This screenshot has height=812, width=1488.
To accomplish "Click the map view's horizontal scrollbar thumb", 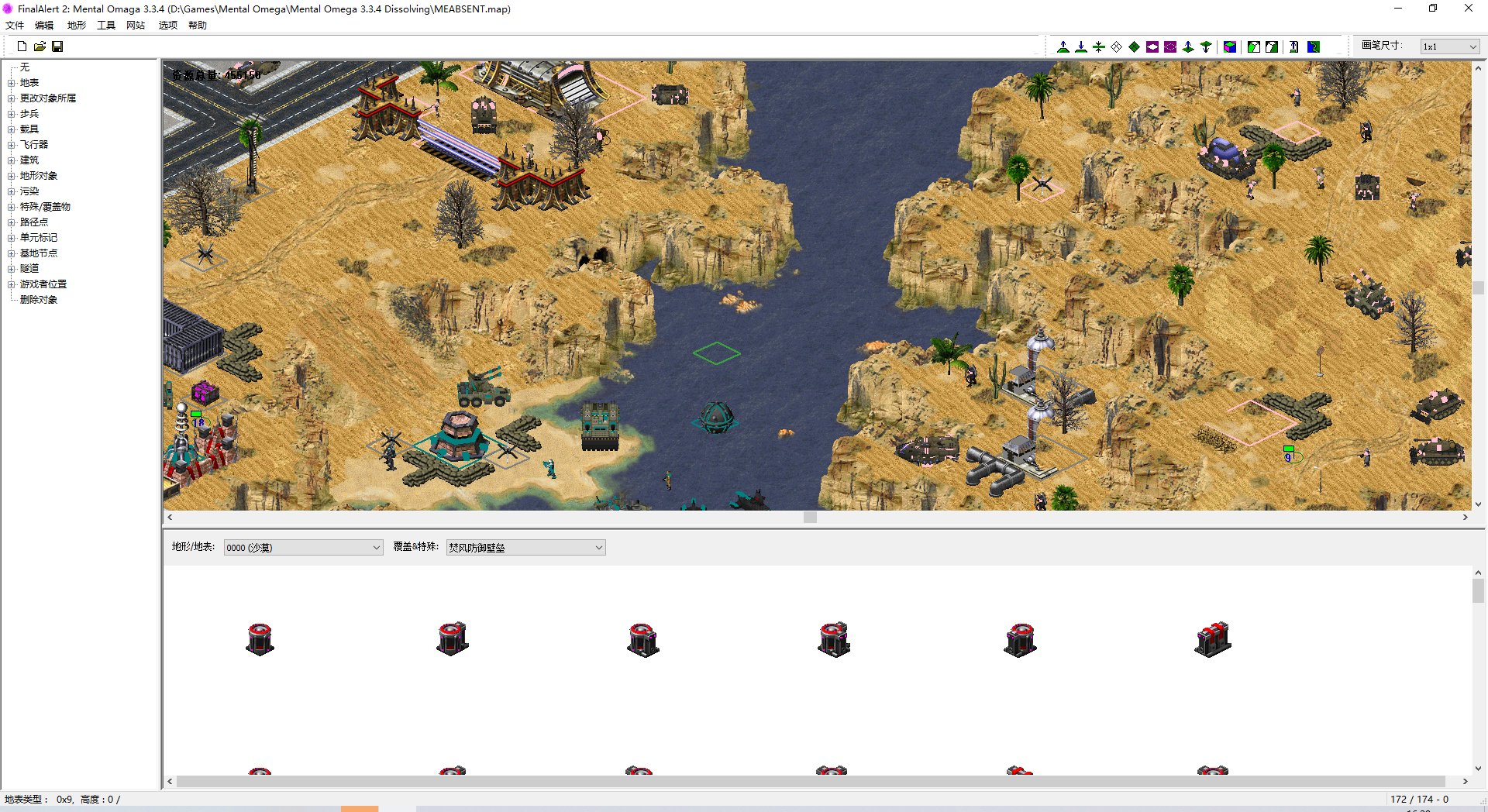I will pyautogui.click(x=810, y=518).
